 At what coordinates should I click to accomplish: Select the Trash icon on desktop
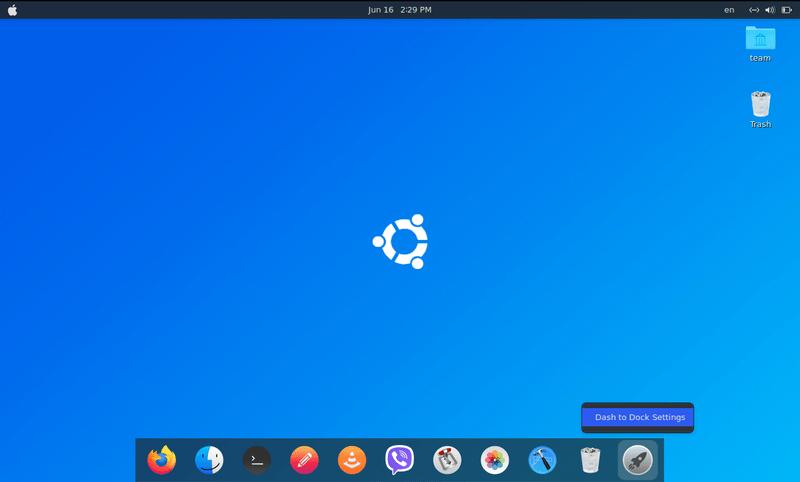760,108
